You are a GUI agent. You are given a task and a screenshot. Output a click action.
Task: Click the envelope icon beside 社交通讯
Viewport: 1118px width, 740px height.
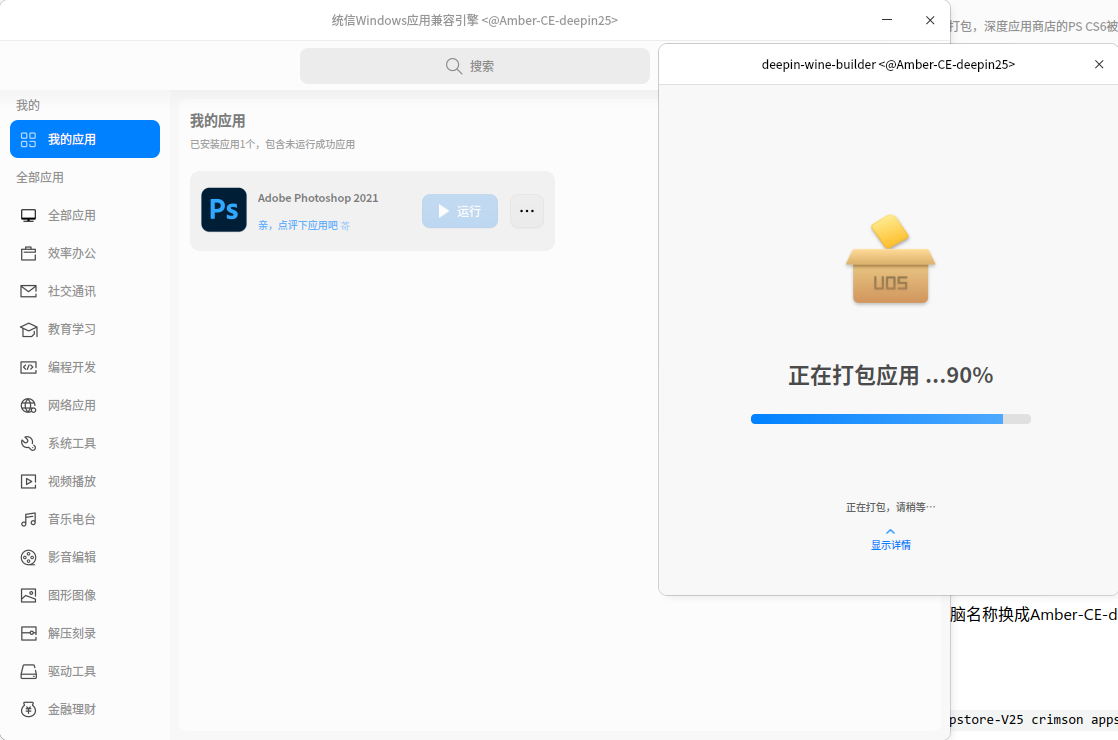click(29, 291)
